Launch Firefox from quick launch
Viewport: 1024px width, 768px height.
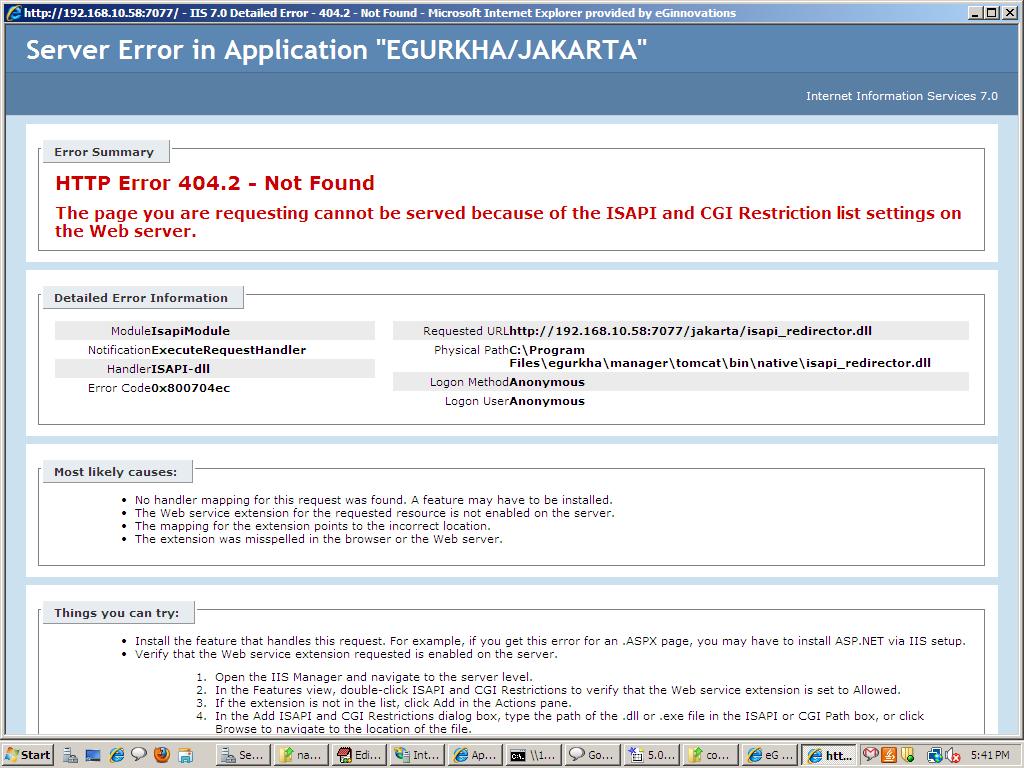click(162, 755)
